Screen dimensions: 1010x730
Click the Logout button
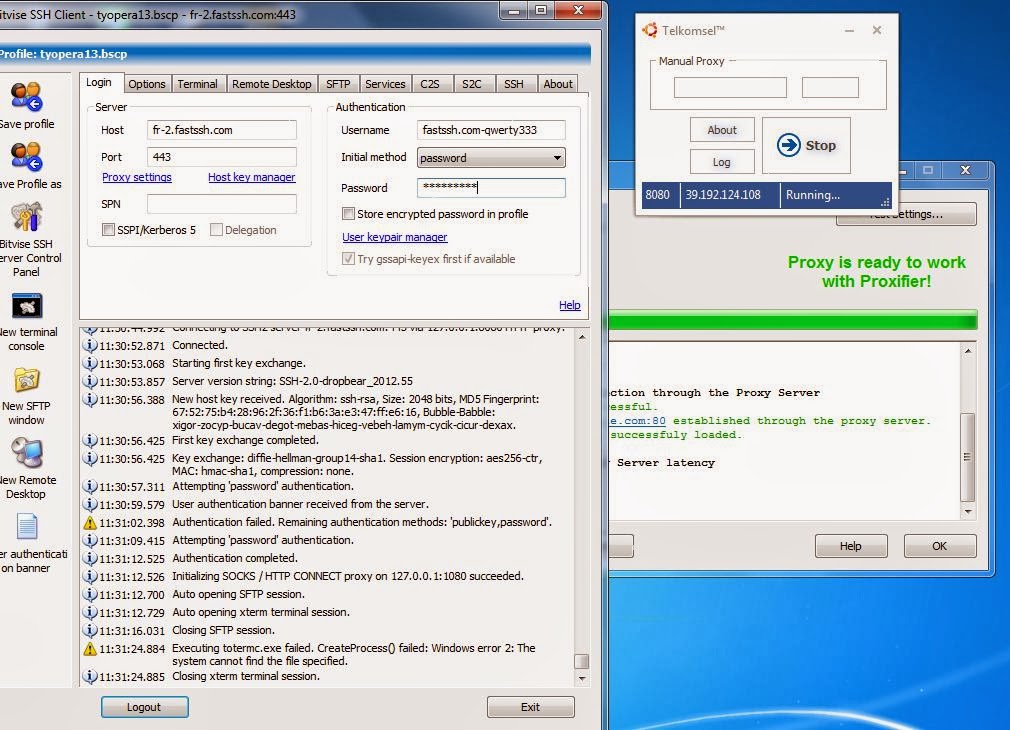point(144,707)
